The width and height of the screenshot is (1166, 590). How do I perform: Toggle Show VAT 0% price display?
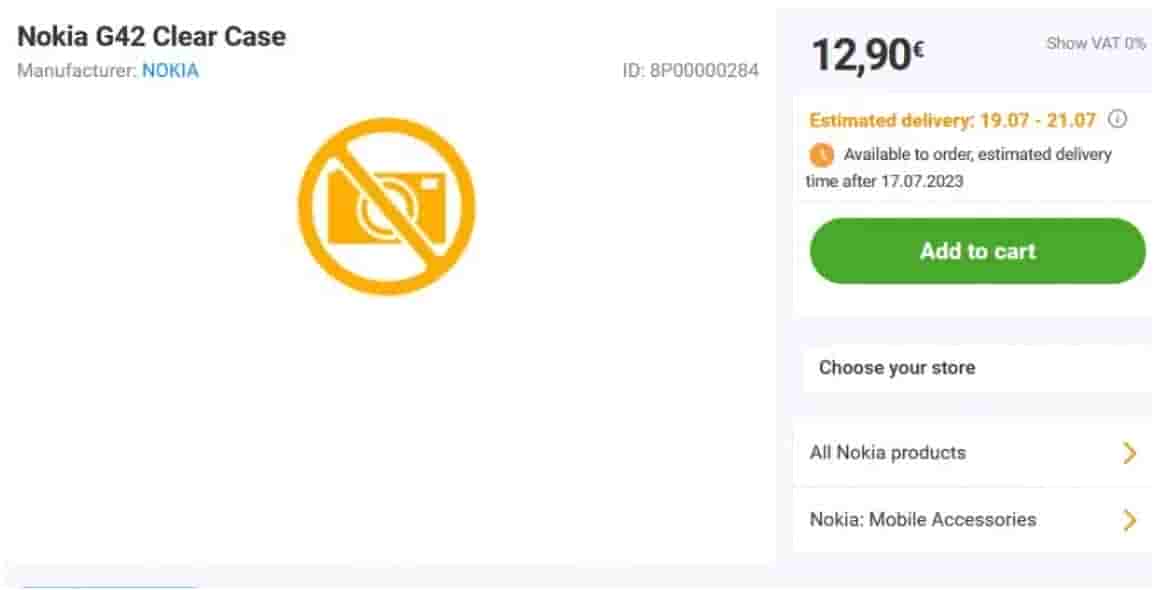(1095, 43)
